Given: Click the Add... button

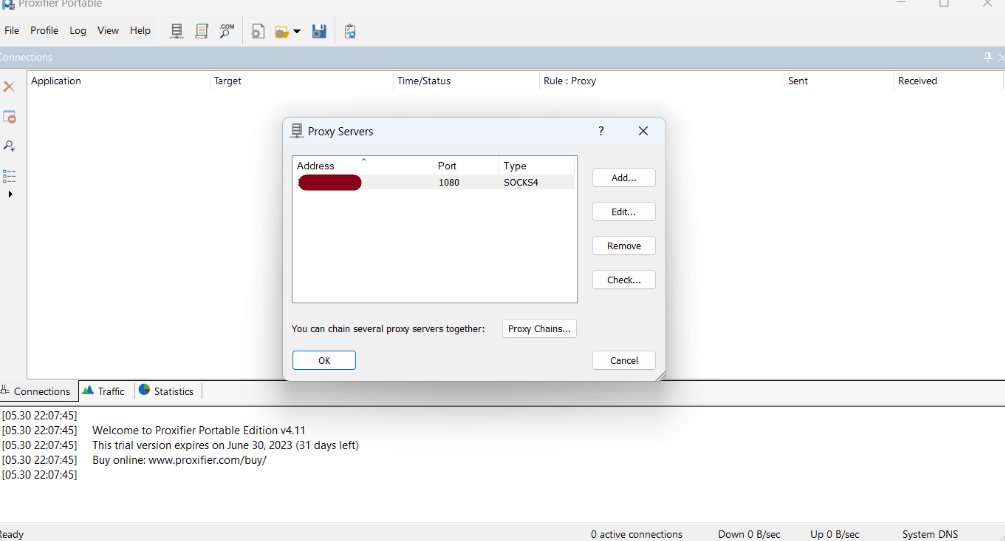Looking at the screenshot, I should (623, 178).
